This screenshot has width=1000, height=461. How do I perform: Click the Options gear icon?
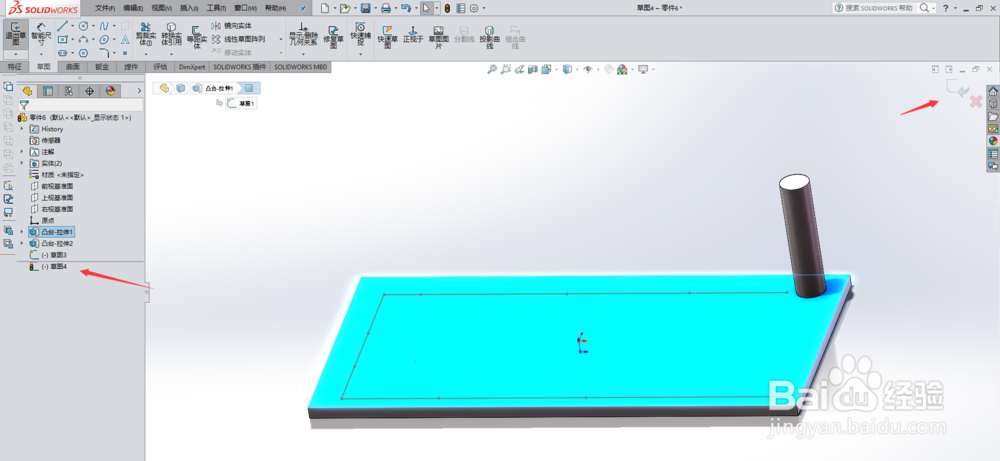coord(474,8)
